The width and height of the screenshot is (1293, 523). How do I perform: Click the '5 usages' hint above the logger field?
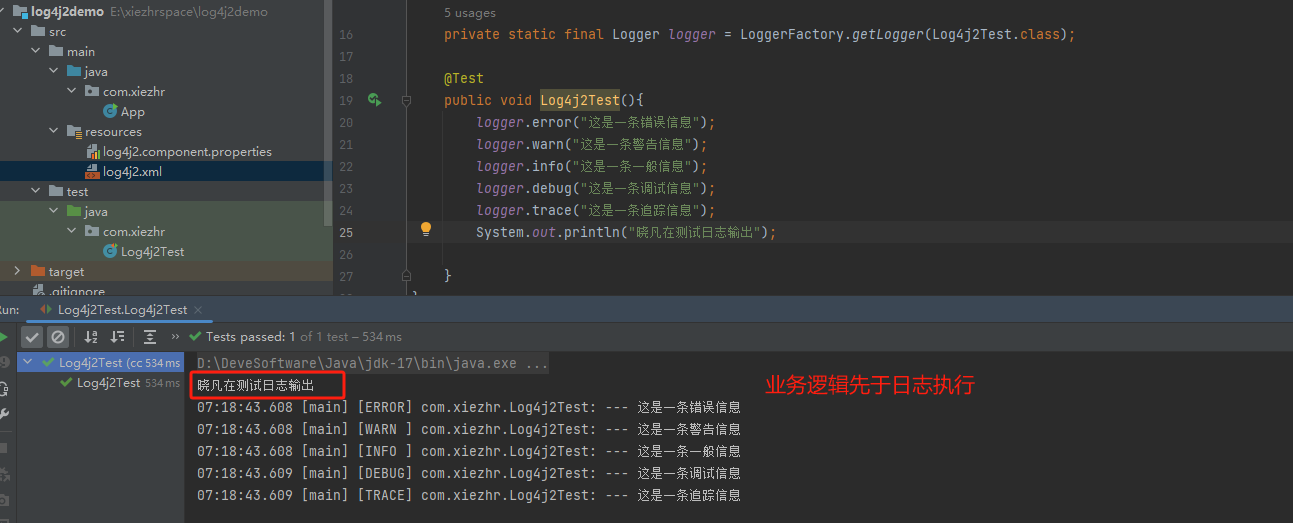pyautogui.click(x=469, y=13)
